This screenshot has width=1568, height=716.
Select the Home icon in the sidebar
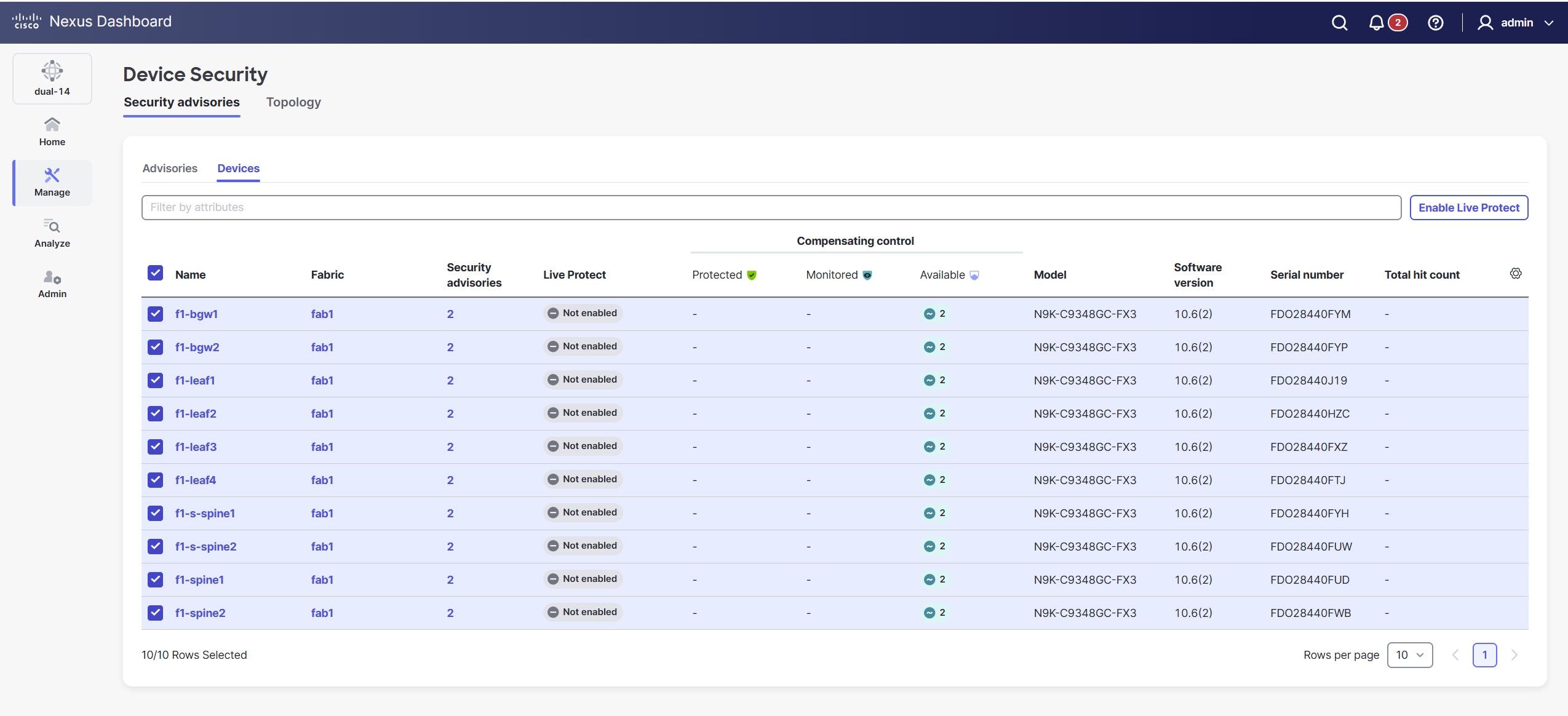tap(52, 130)
